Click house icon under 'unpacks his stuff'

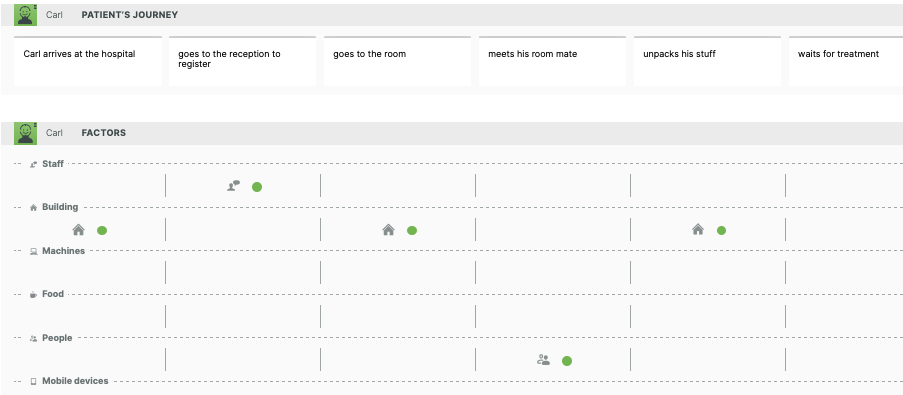(x=698, y=230)
